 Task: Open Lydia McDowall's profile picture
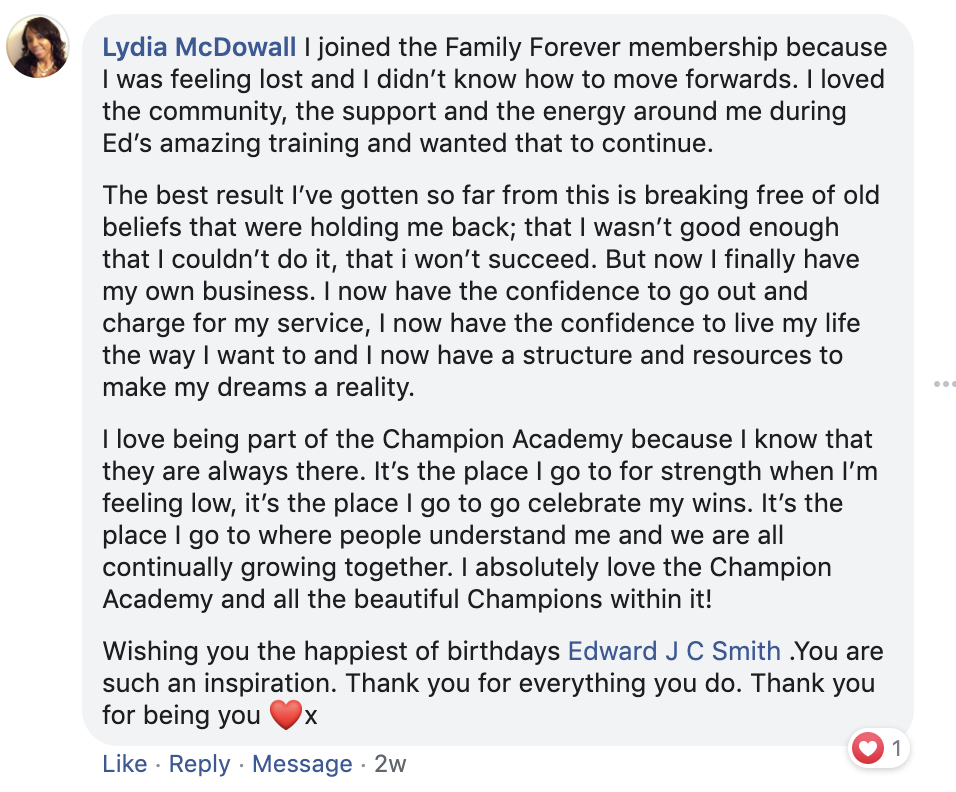(38, 47)
